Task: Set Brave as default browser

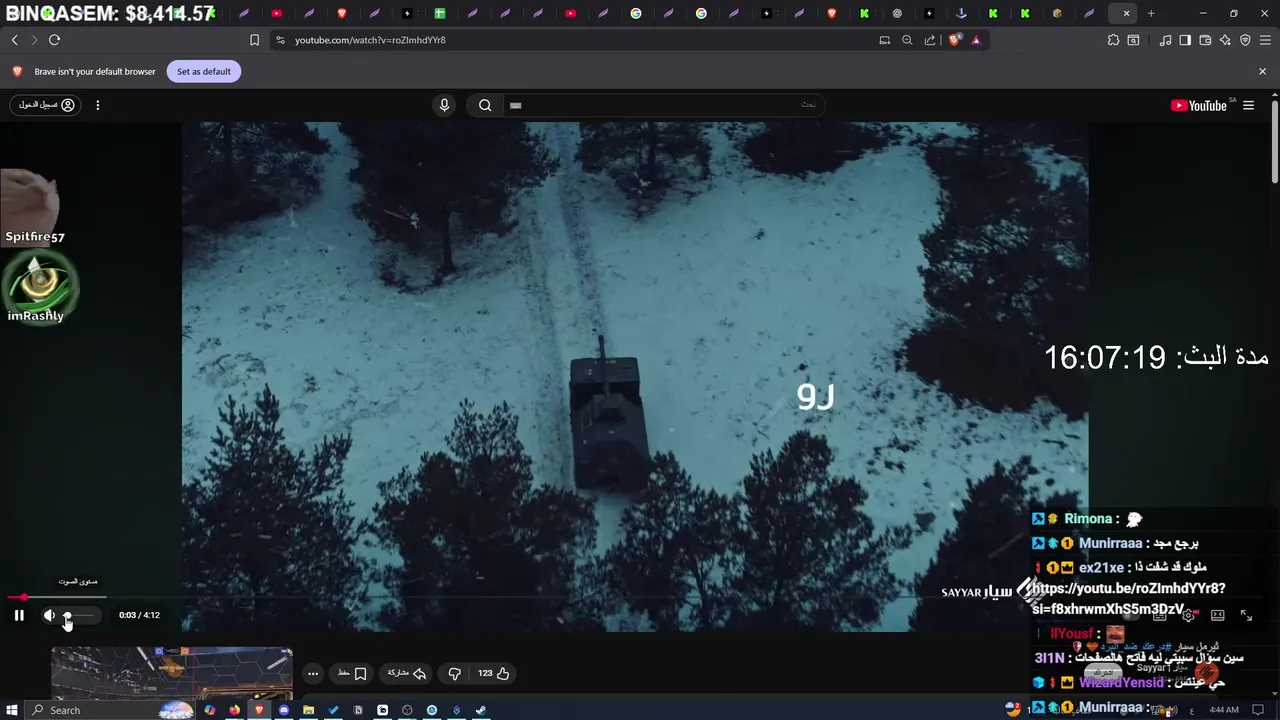Action: (204, 71)
